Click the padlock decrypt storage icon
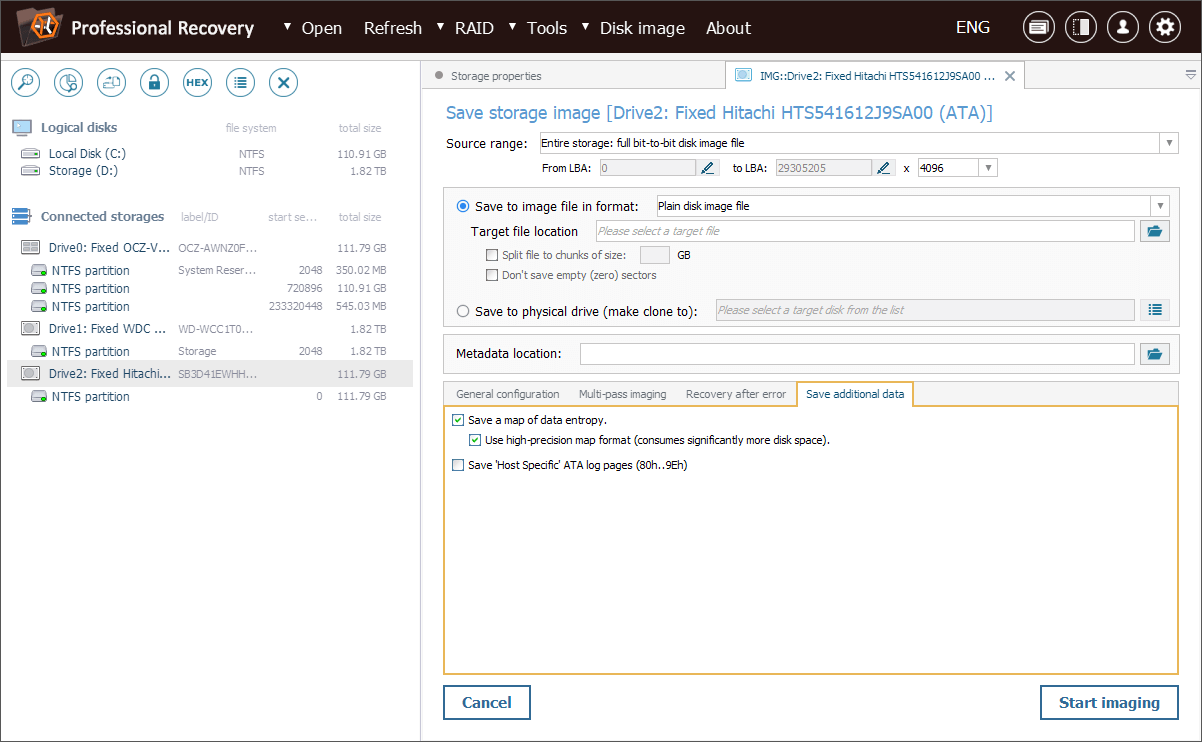Image resolution: width=1202 pixels, height=742 pixels. pyautogui.click(x=154, y=83)
